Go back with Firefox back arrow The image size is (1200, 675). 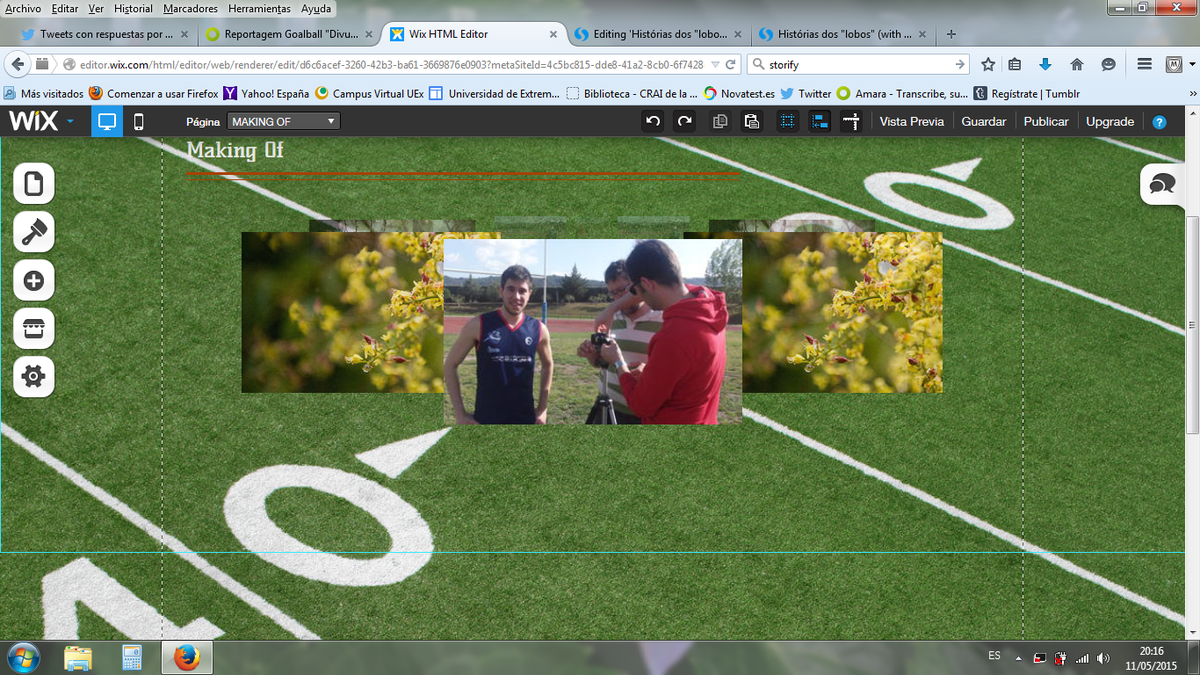click(17, 64)
